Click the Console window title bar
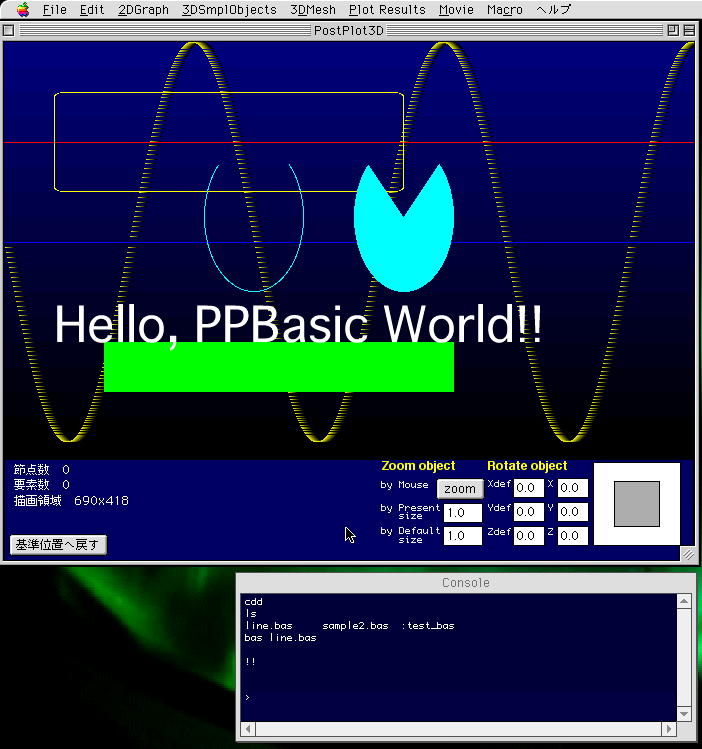Image resolution: width=702 pixels, height=749 pixels. pos(466,583)
